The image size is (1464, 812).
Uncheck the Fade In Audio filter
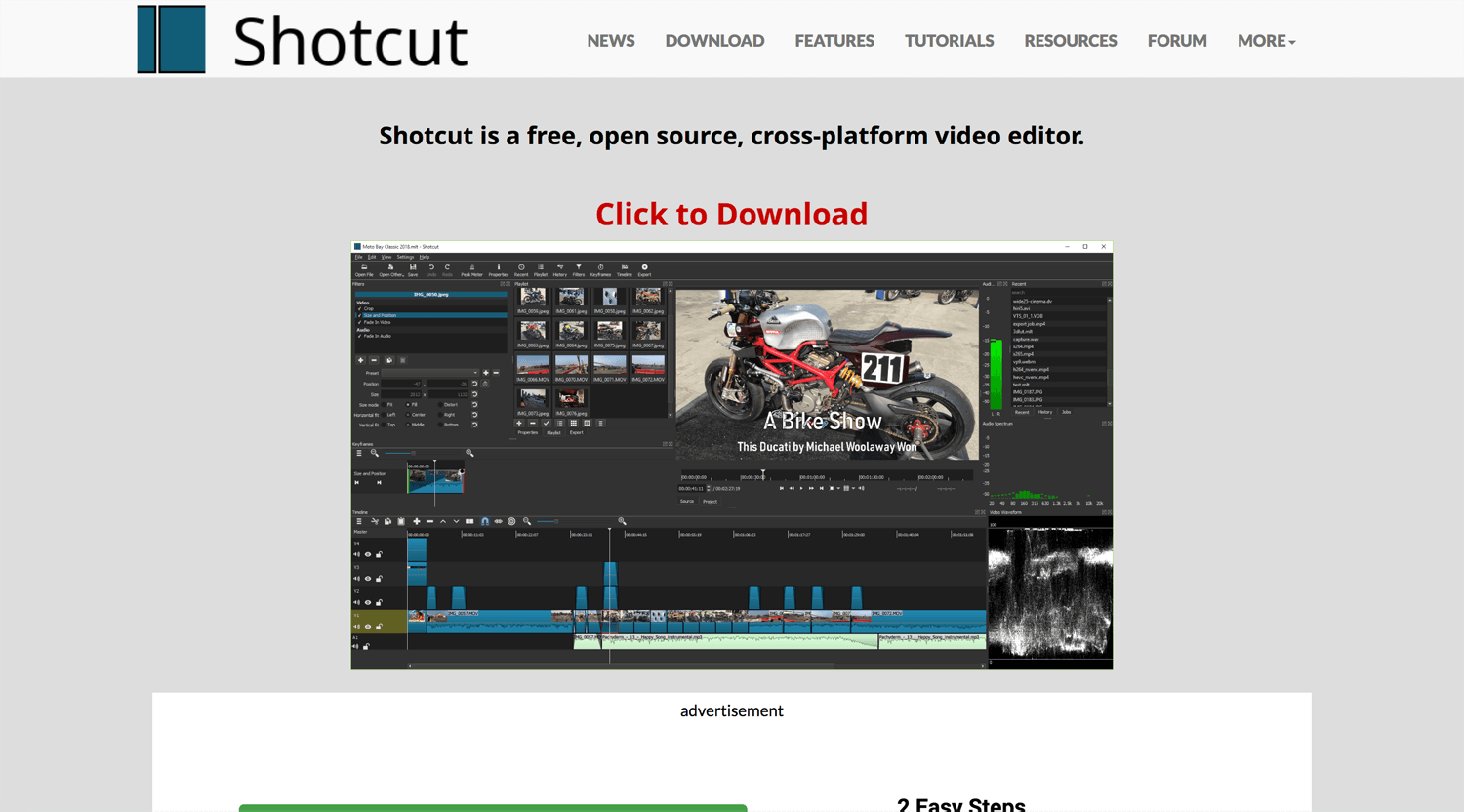359,336
